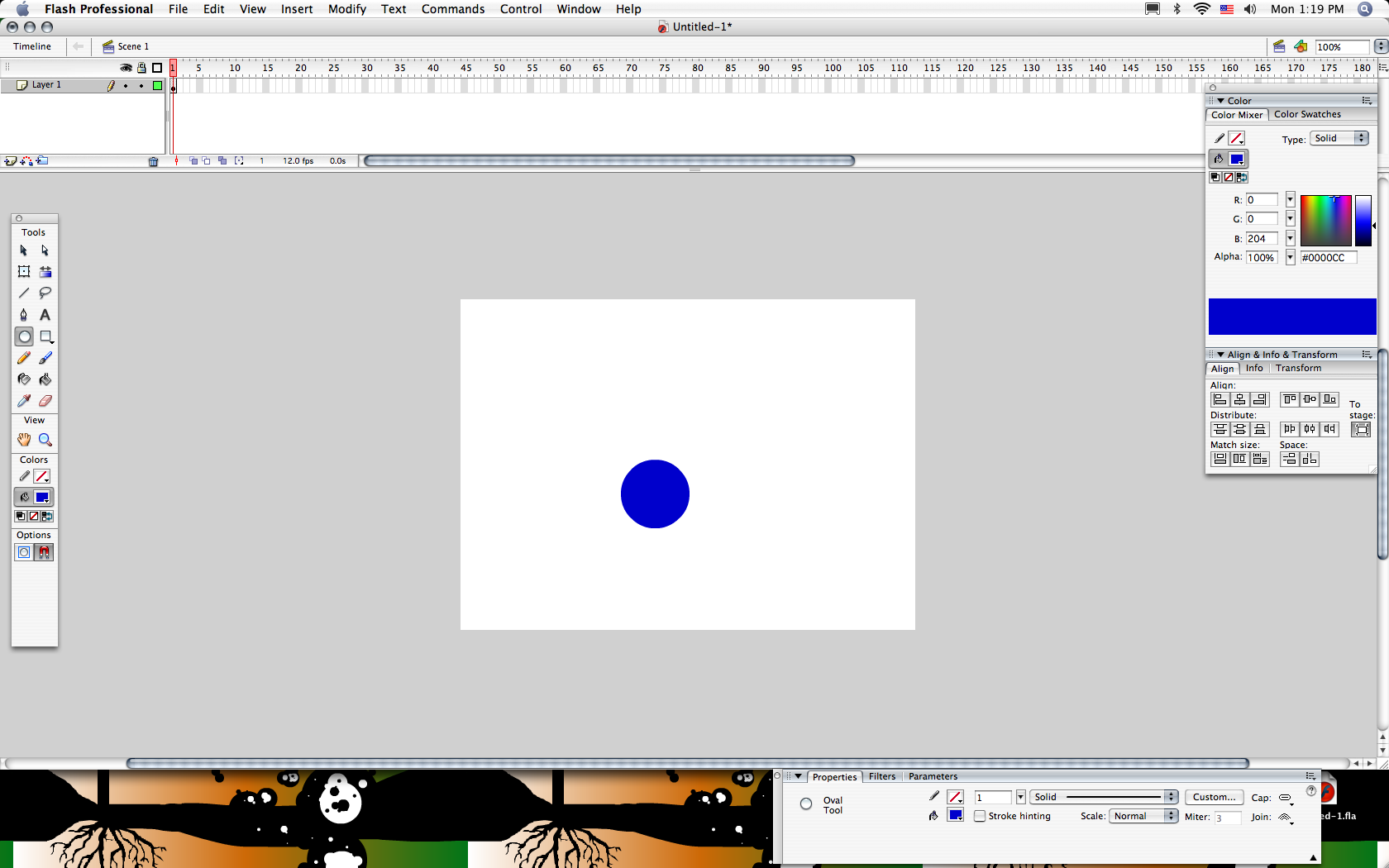Image resolution: width=1389 pixels, height=868 pixels.
Task: Click Match width icon in Align panel
Action: tap(1220, 459)
